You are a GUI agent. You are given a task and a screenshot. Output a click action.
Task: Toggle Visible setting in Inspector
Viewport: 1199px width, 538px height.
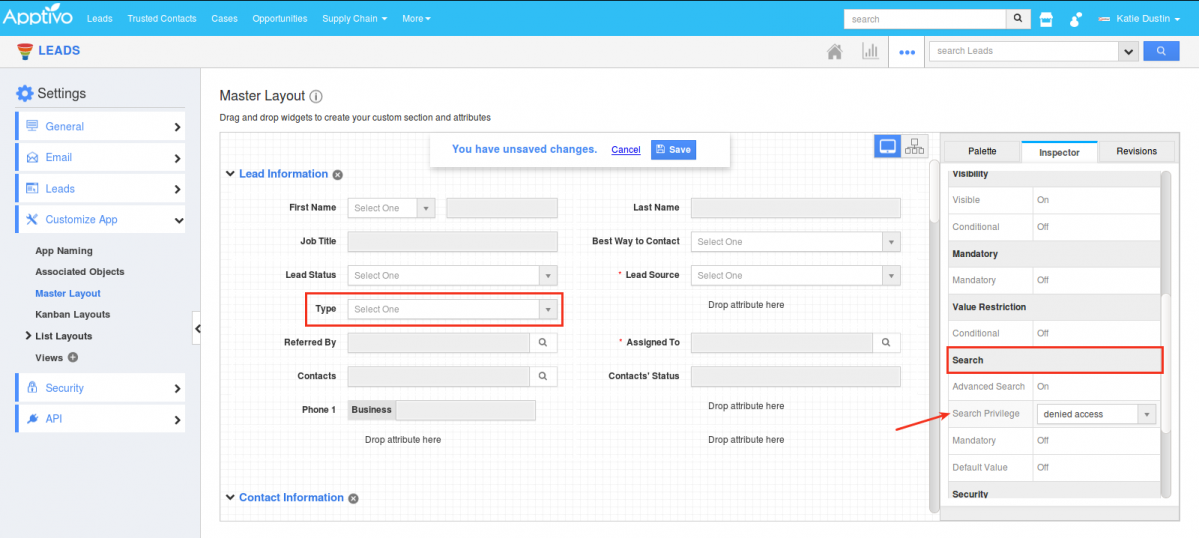[1043, 200]
